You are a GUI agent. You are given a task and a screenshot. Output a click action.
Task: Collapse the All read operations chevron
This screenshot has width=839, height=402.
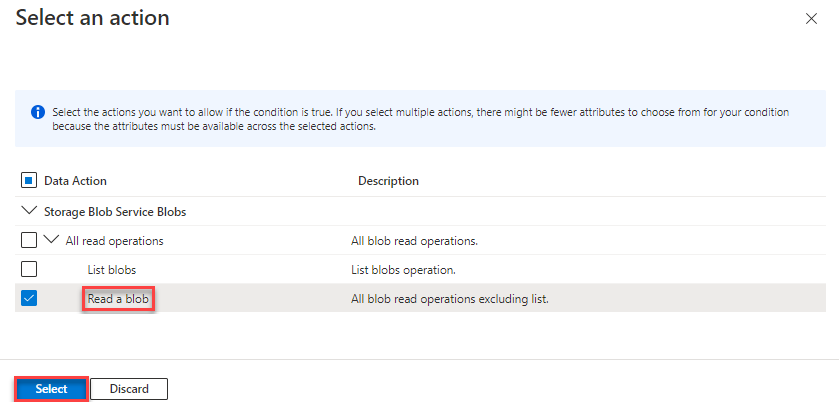[51, 241]
